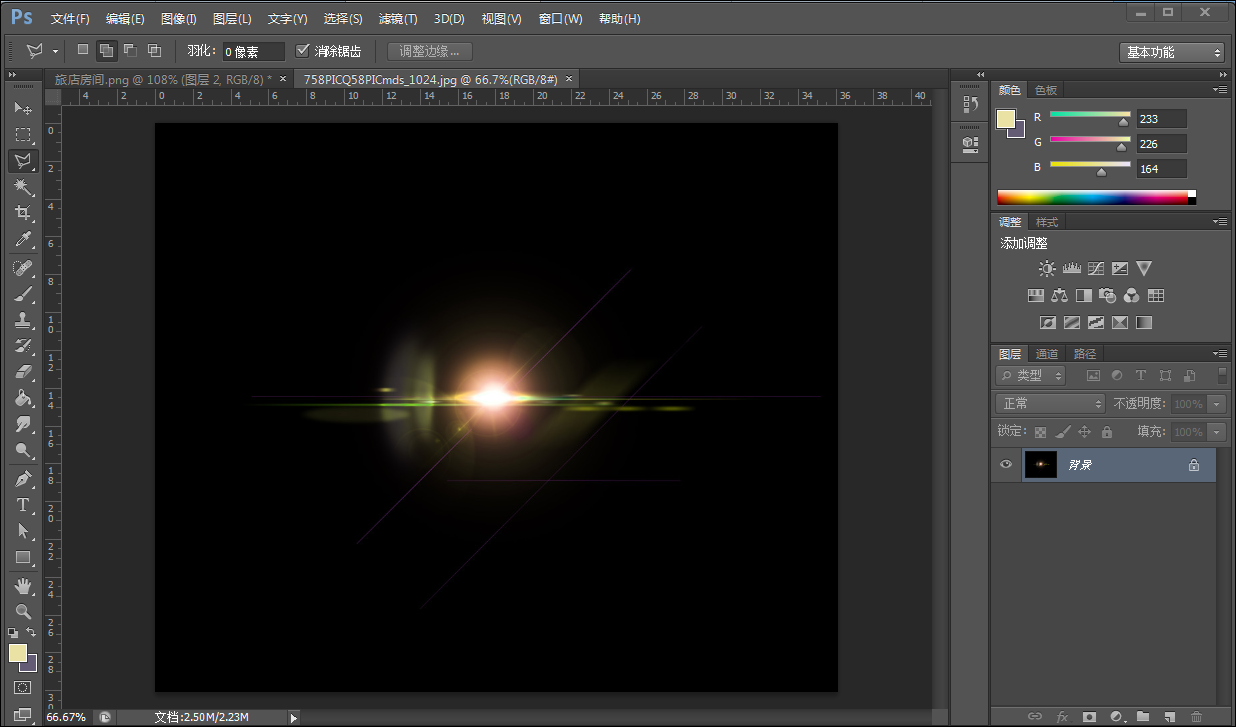Pick the Magic Wand tool

tap(23, 187)
